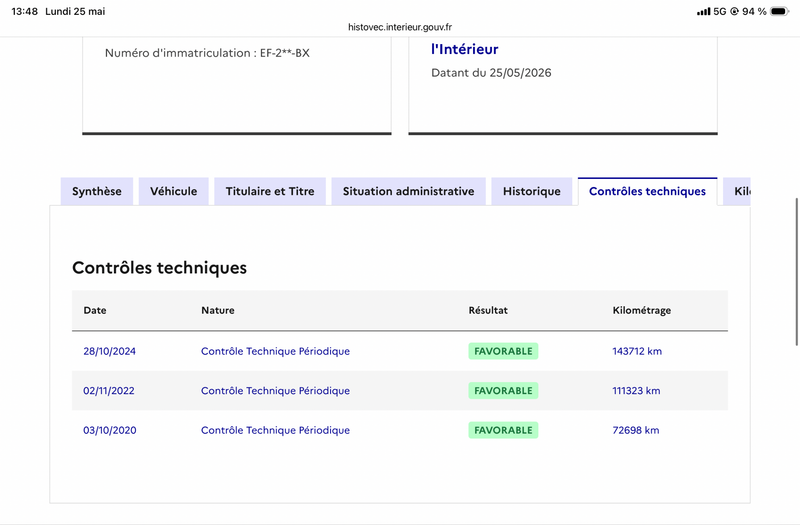The width and height of the screenshot is (800, 525).
Task: Click the 143712 km mileage value
Action: [637, 351]
